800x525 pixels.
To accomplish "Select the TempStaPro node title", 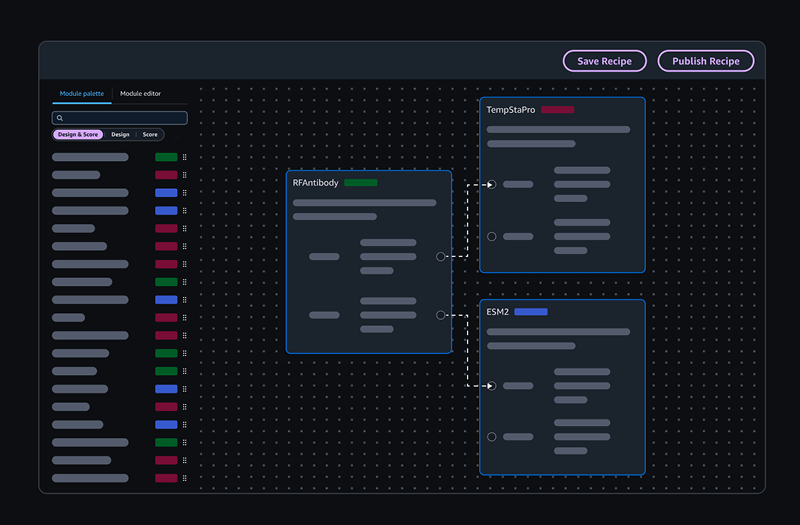I will coord(510,110).
